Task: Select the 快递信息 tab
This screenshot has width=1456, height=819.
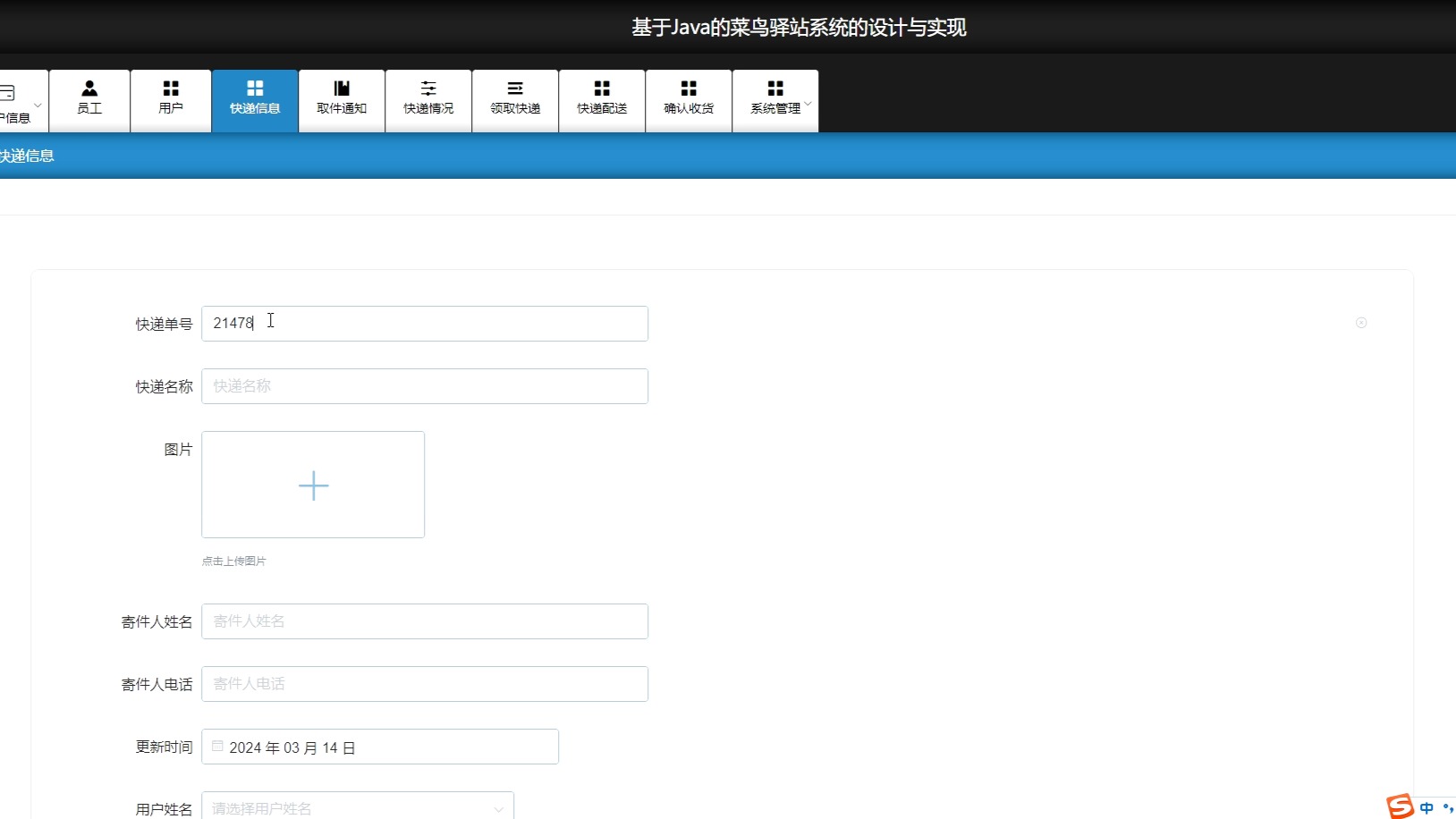Action: pyautogui.click(x=255, y=100)
